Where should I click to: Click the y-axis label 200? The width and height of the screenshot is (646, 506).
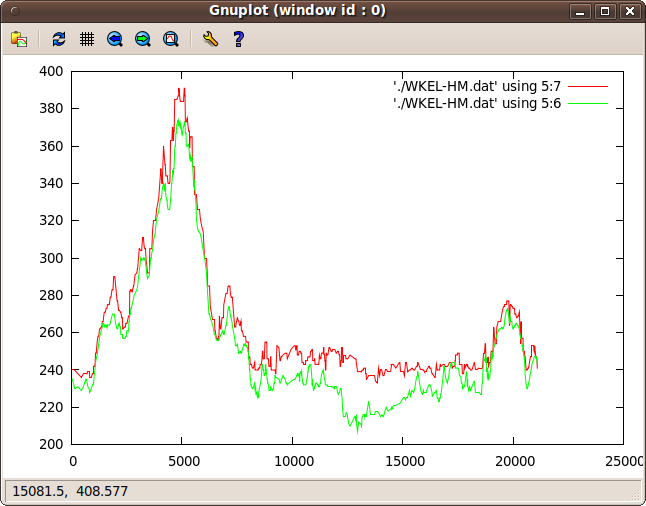51,444
